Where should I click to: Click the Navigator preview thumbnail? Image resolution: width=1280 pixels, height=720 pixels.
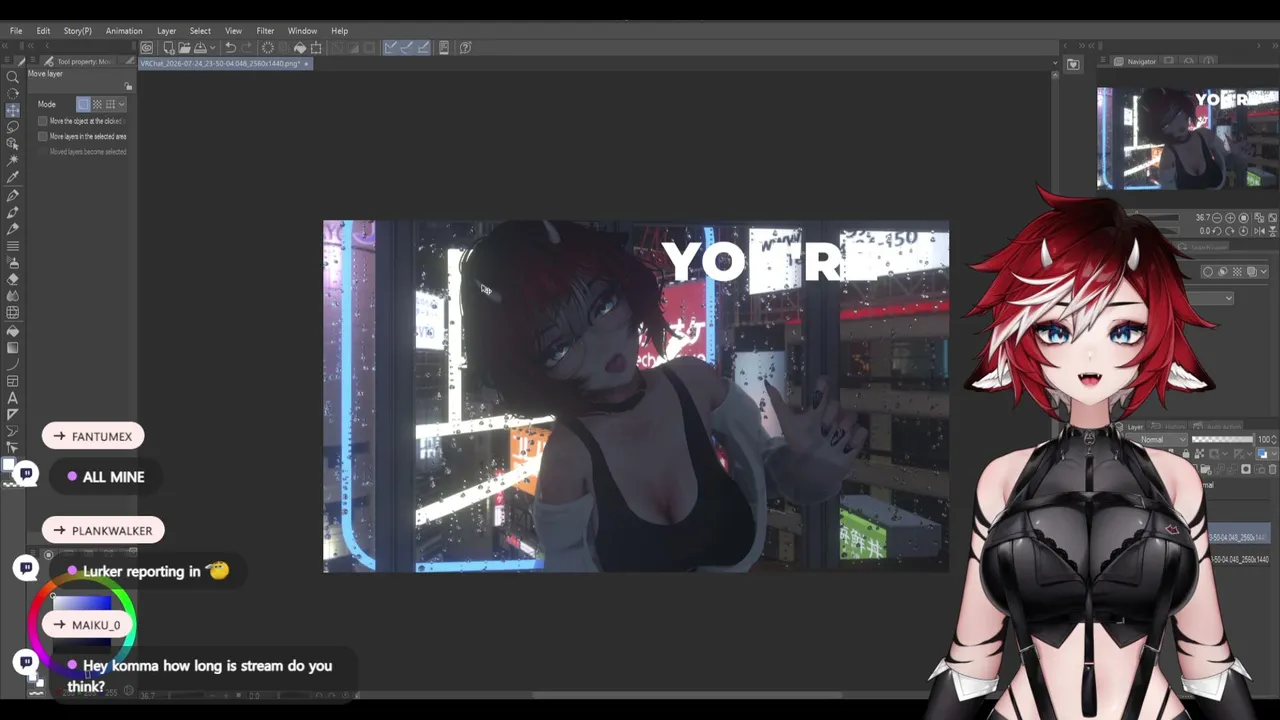point(1187,139)
